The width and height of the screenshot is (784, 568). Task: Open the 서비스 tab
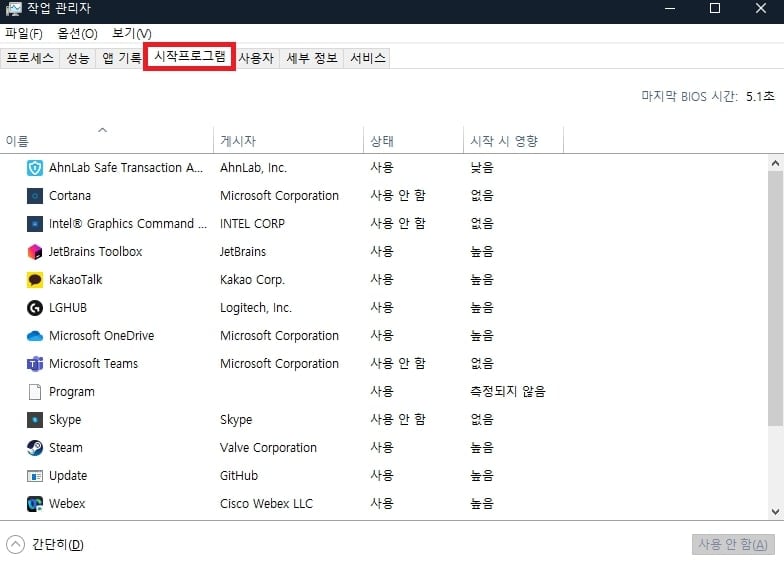[368, 58]
